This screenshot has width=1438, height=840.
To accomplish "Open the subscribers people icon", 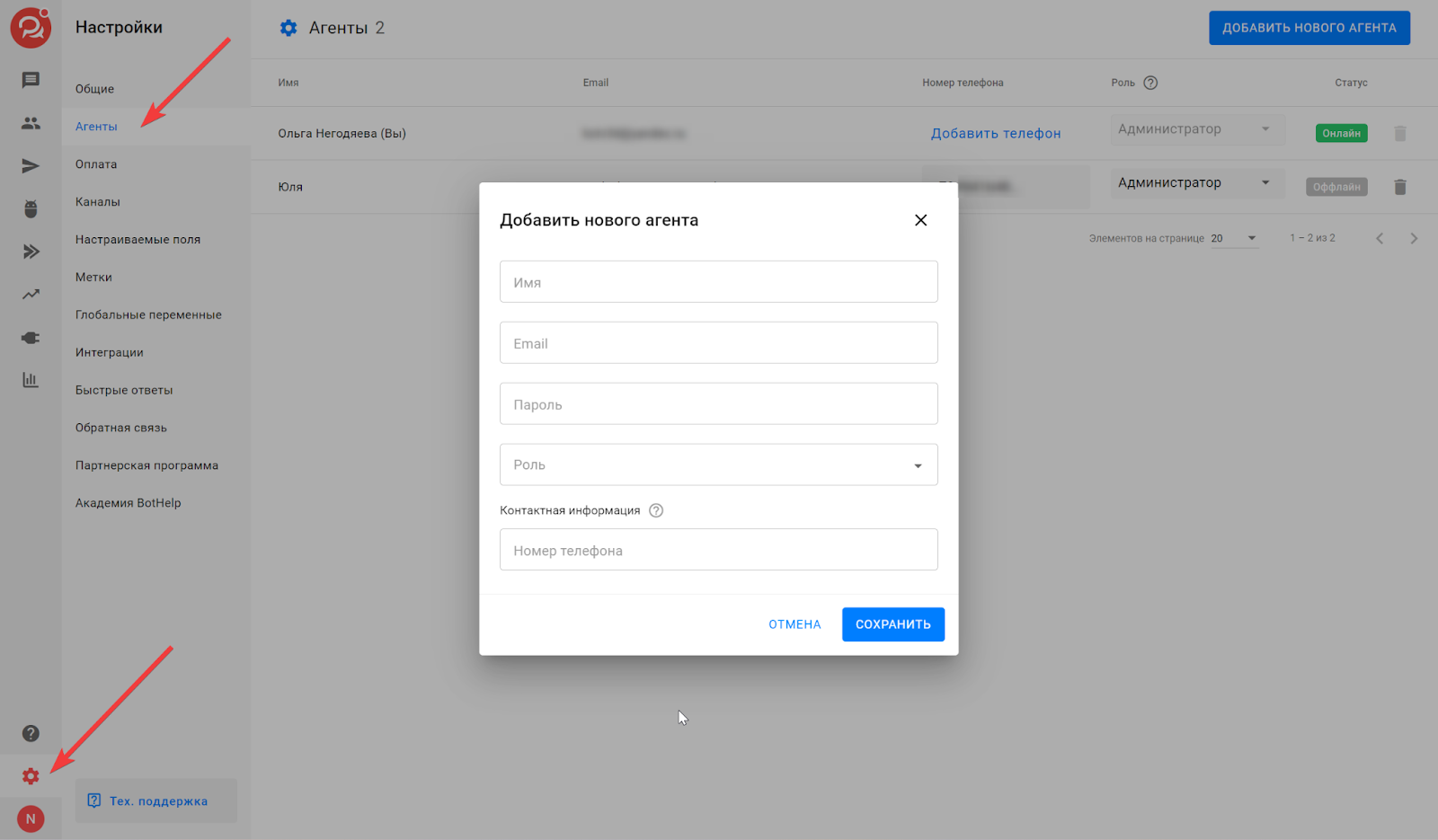I will (31, 123).
